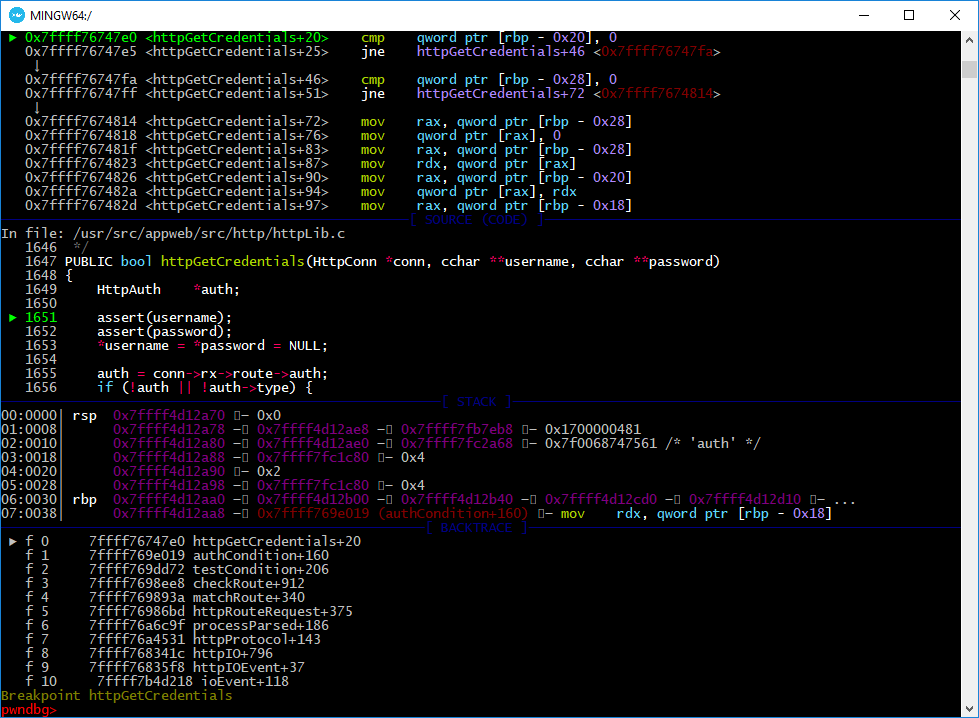Click backtrace frame 1 authCondition+160

177,556
